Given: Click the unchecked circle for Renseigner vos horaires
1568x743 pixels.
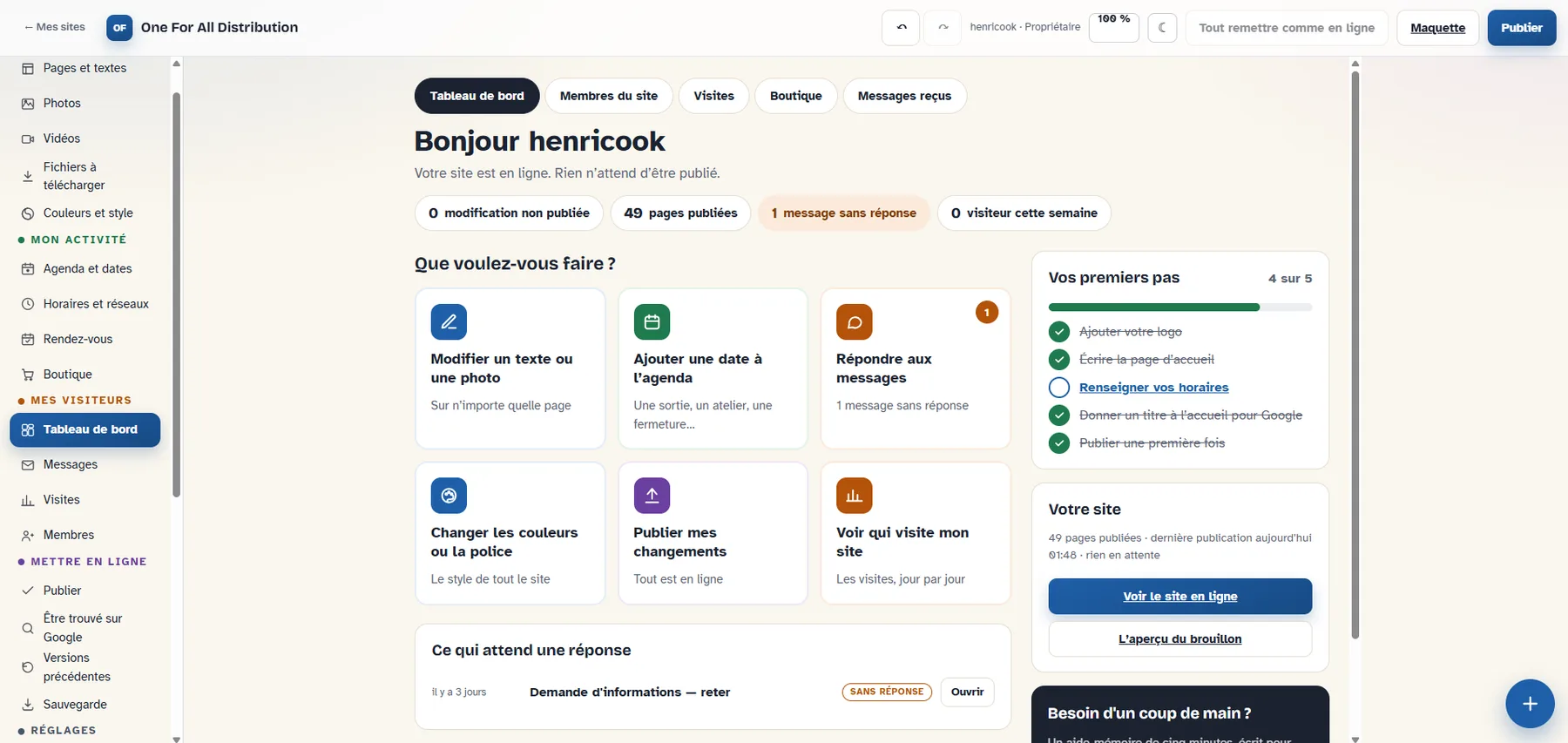Looking at the screenshot, I should click(x=1059, y=388).
